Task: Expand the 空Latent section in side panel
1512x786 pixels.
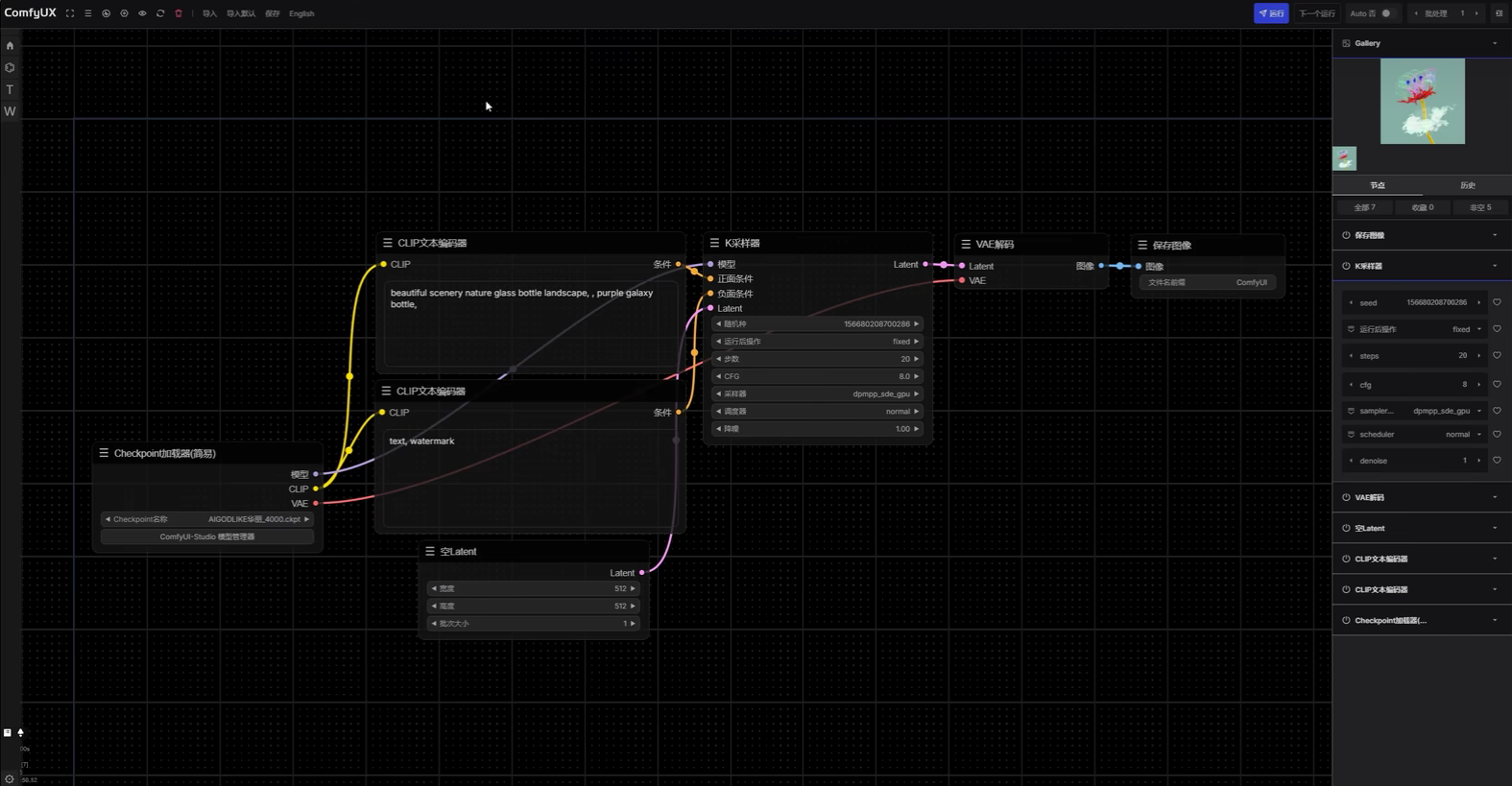Action: point(1494,528)
